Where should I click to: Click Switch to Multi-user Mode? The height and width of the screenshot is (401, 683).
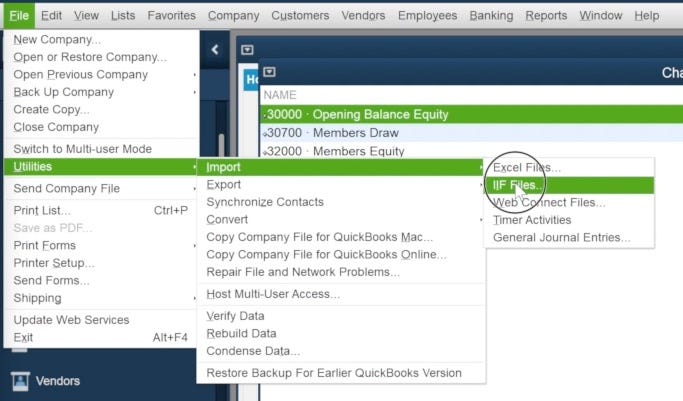point(101,149)
